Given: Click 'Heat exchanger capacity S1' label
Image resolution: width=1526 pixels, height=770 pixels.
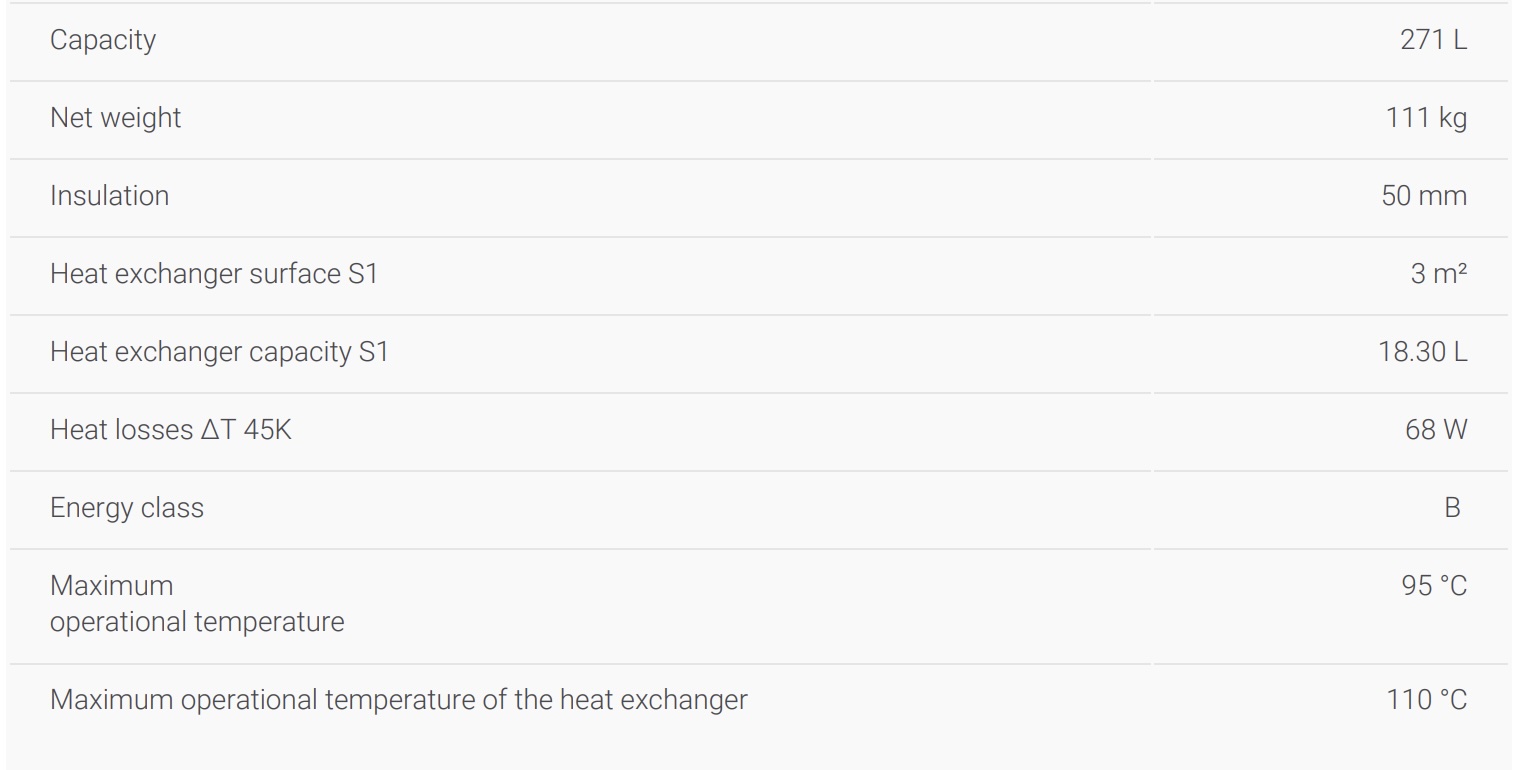Looking at the screenshot, I should point(218,352).
